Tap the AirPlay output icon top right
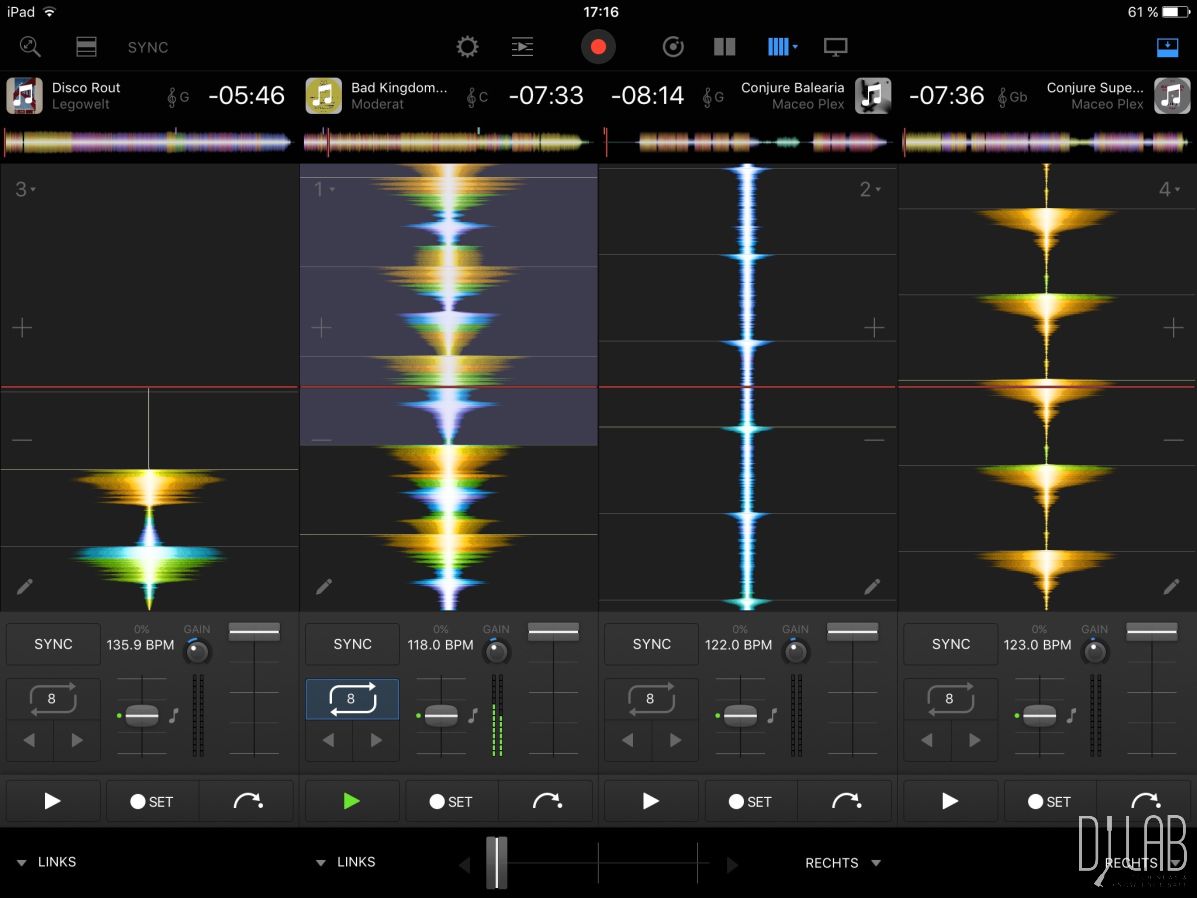This screenshot has width=1197, height=898. 1168,46
